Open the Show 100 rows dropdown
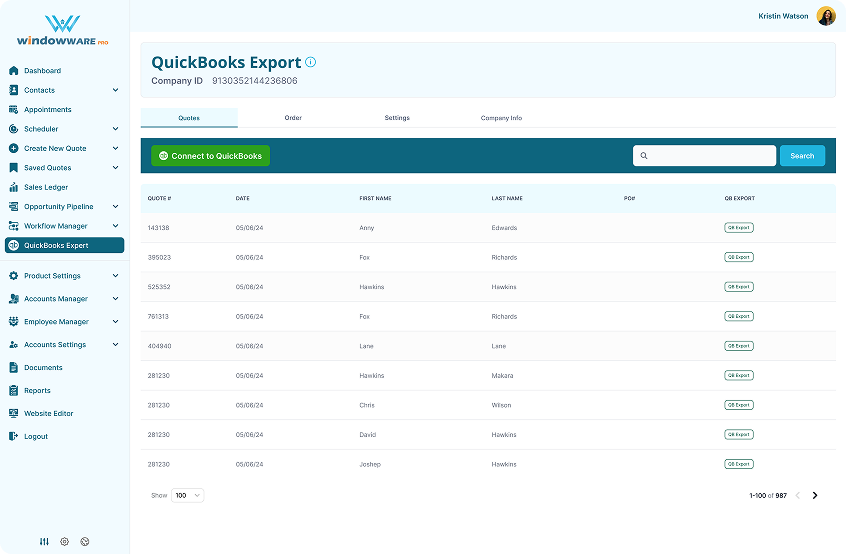 pos(187,495)
